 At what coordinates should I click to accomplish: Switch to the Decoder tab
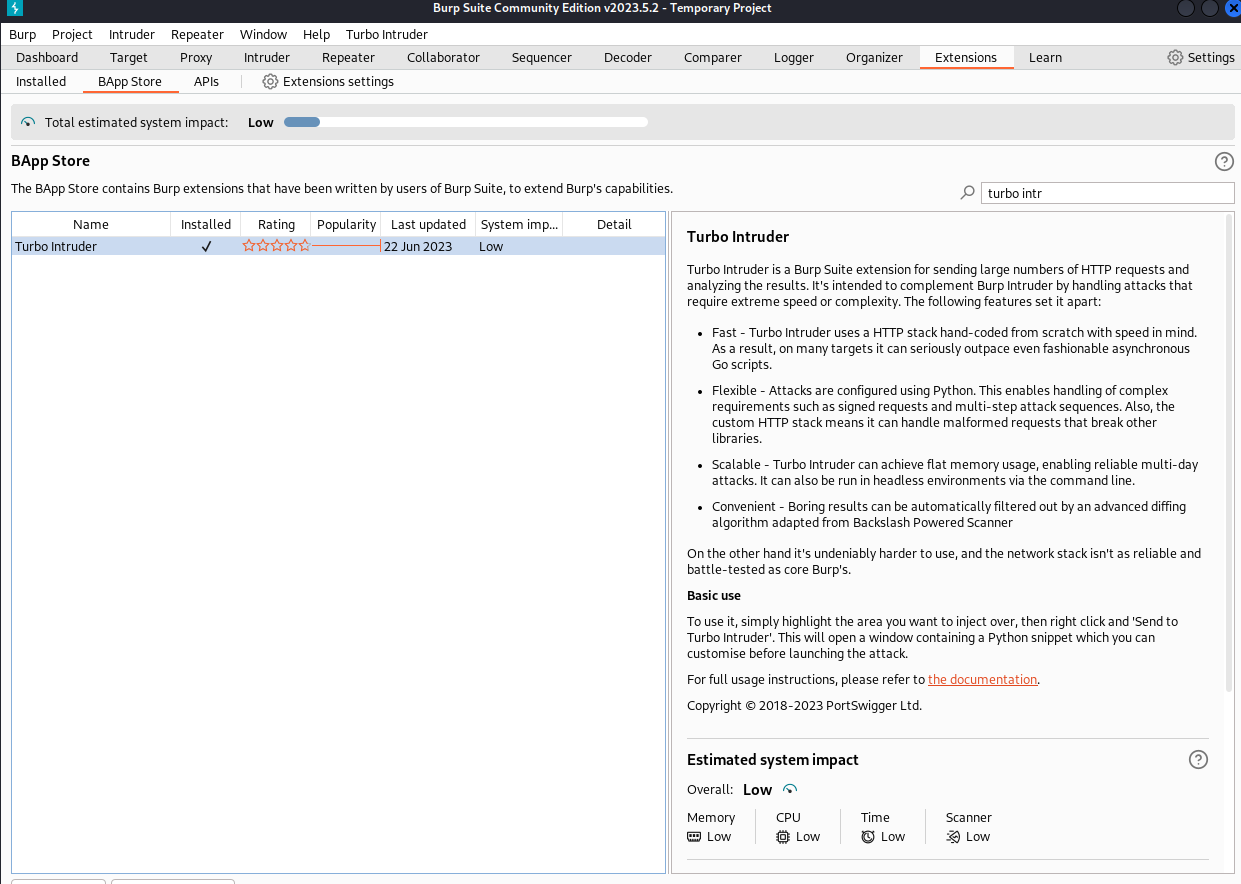coord(628,57)
